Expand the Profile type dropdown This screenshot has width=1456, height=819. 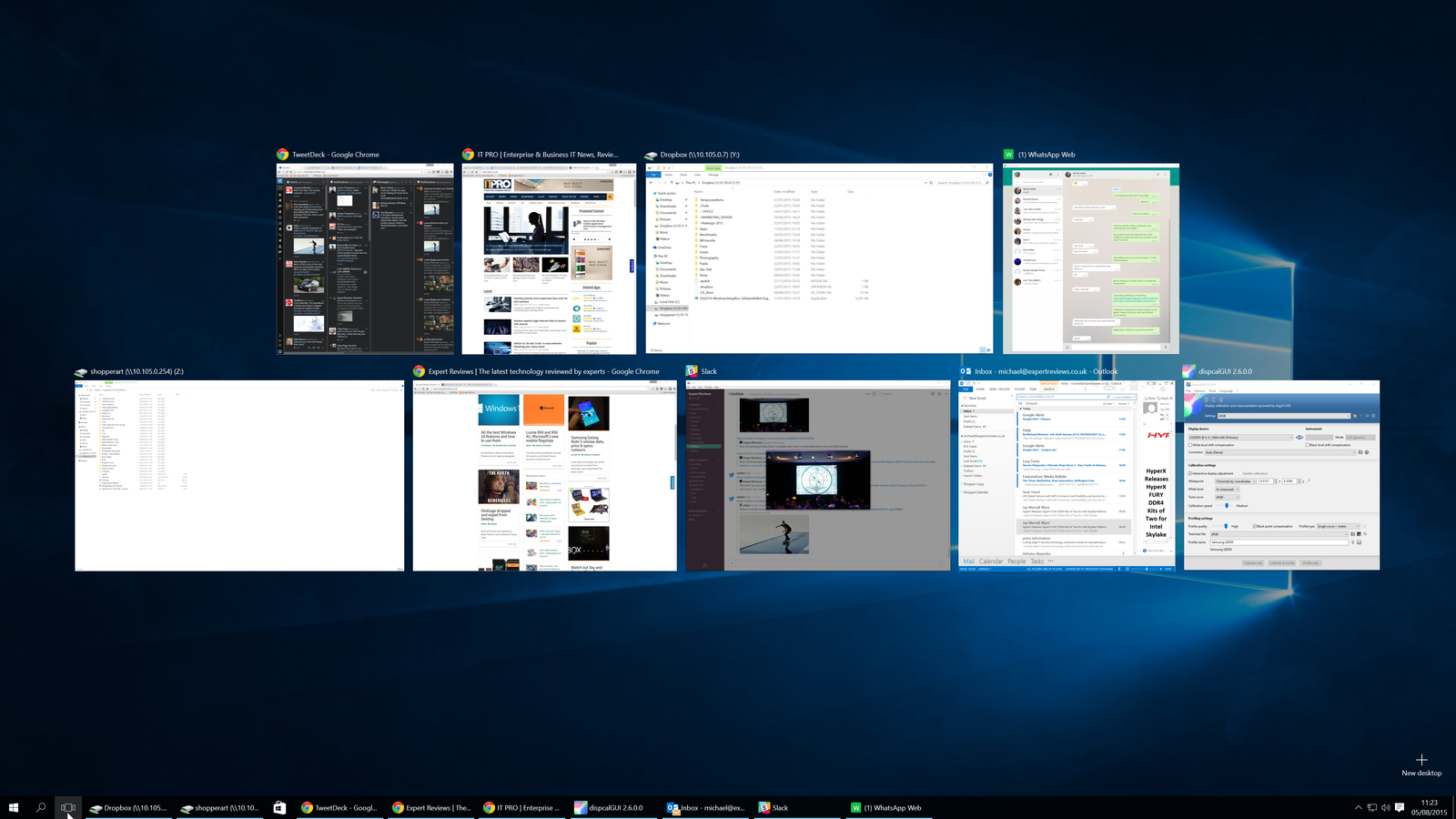pos(1358,526)
